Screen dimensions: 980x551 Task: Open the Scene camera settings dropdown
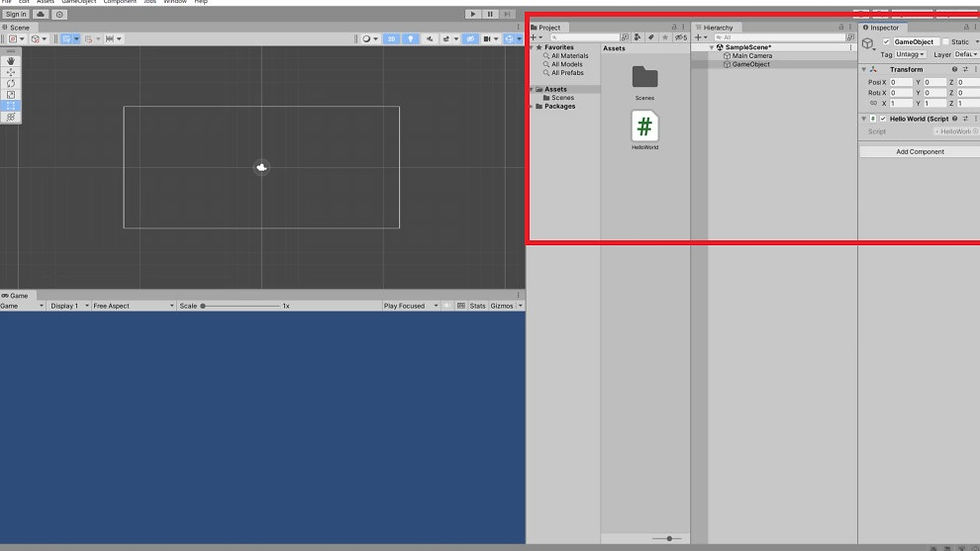[x=490, y=39]
